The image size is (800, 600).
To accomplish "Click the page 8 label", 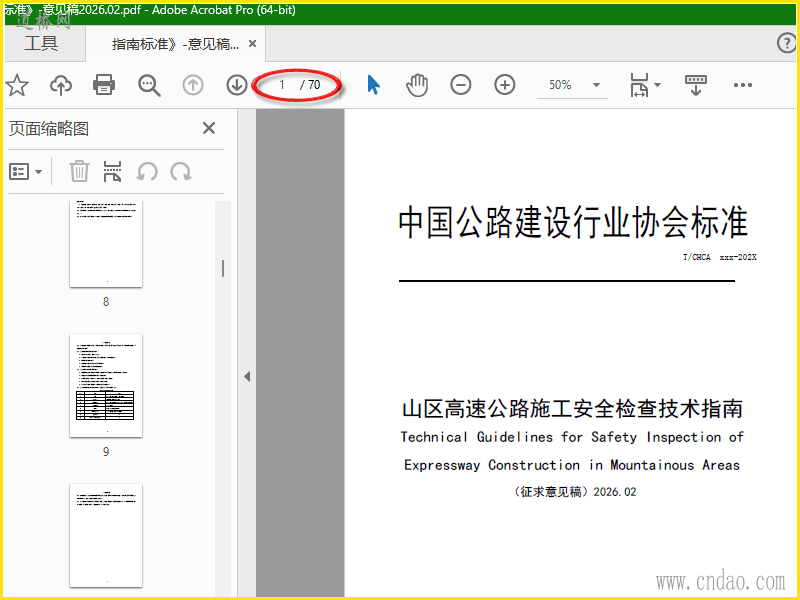I will tap(106, 302).
